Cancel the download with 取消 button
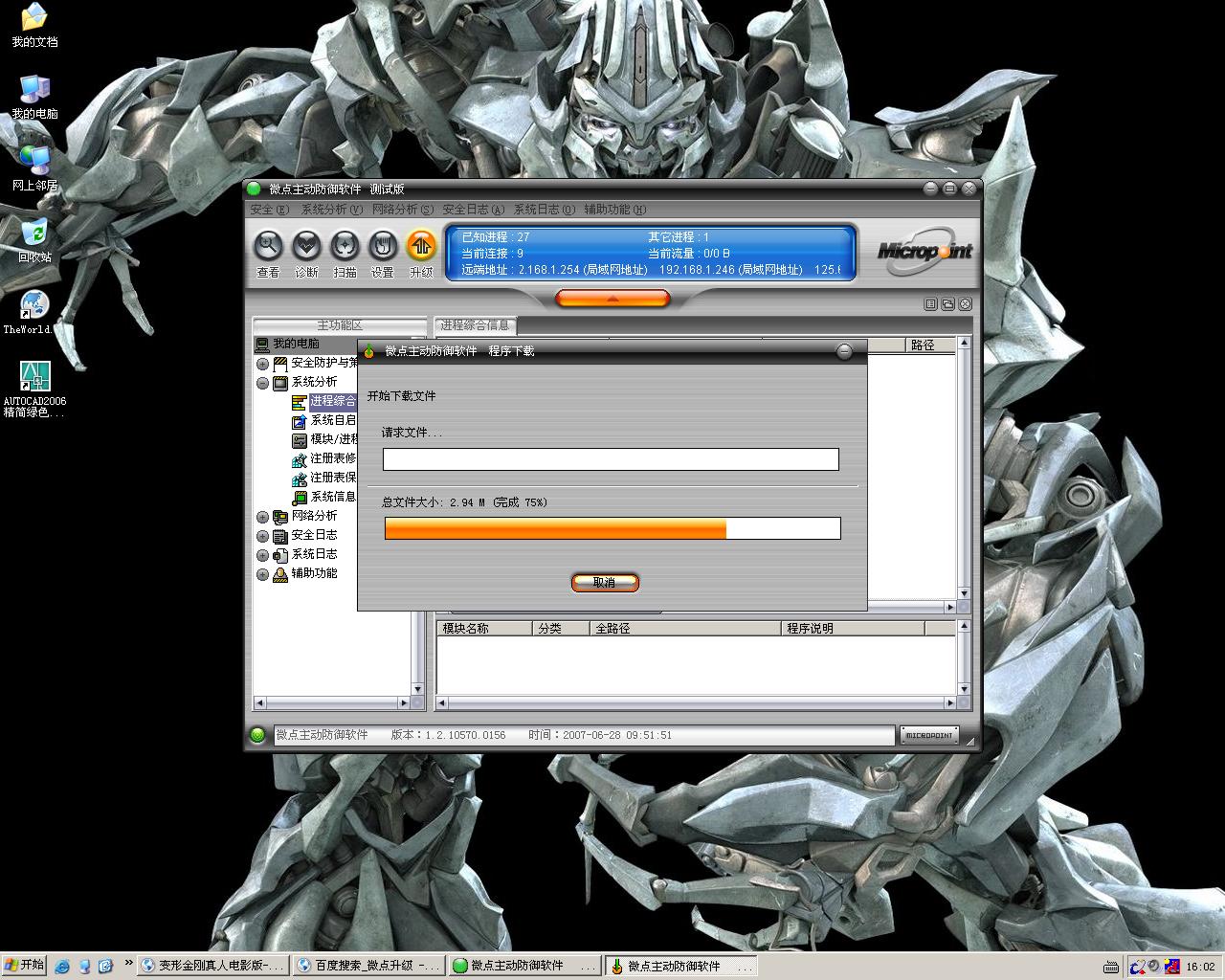The width and height of the screenshot is (1225, 980). point(605,582)
